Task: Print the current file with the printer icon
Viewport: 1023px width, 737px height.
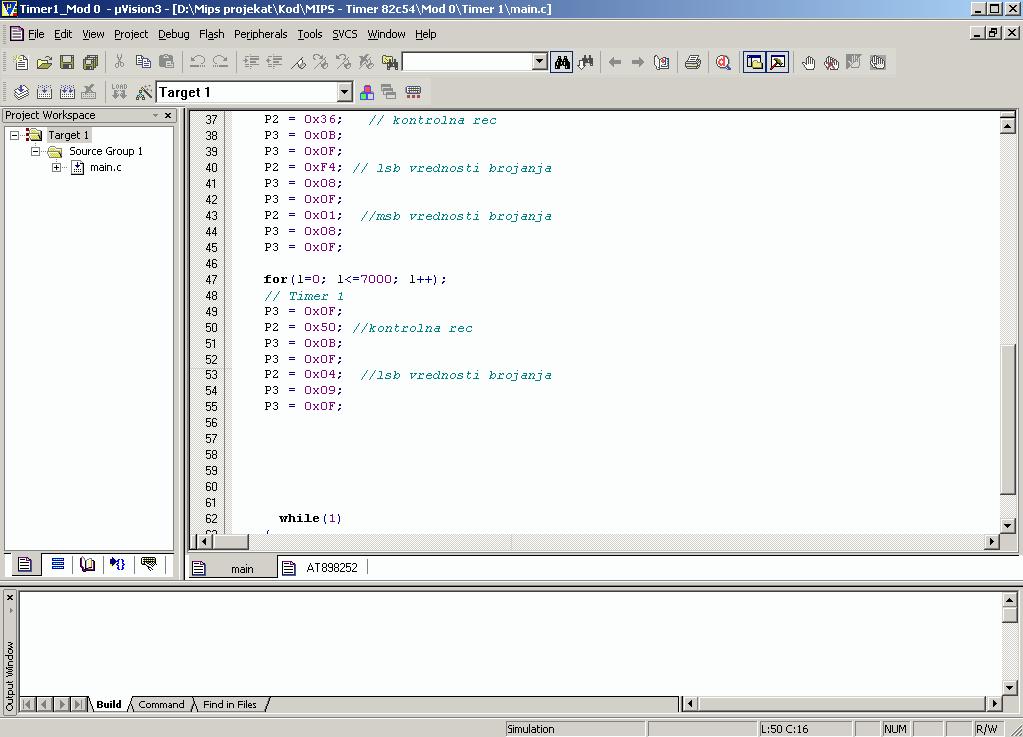Action: pyautogui.click(x=693, y=62)
